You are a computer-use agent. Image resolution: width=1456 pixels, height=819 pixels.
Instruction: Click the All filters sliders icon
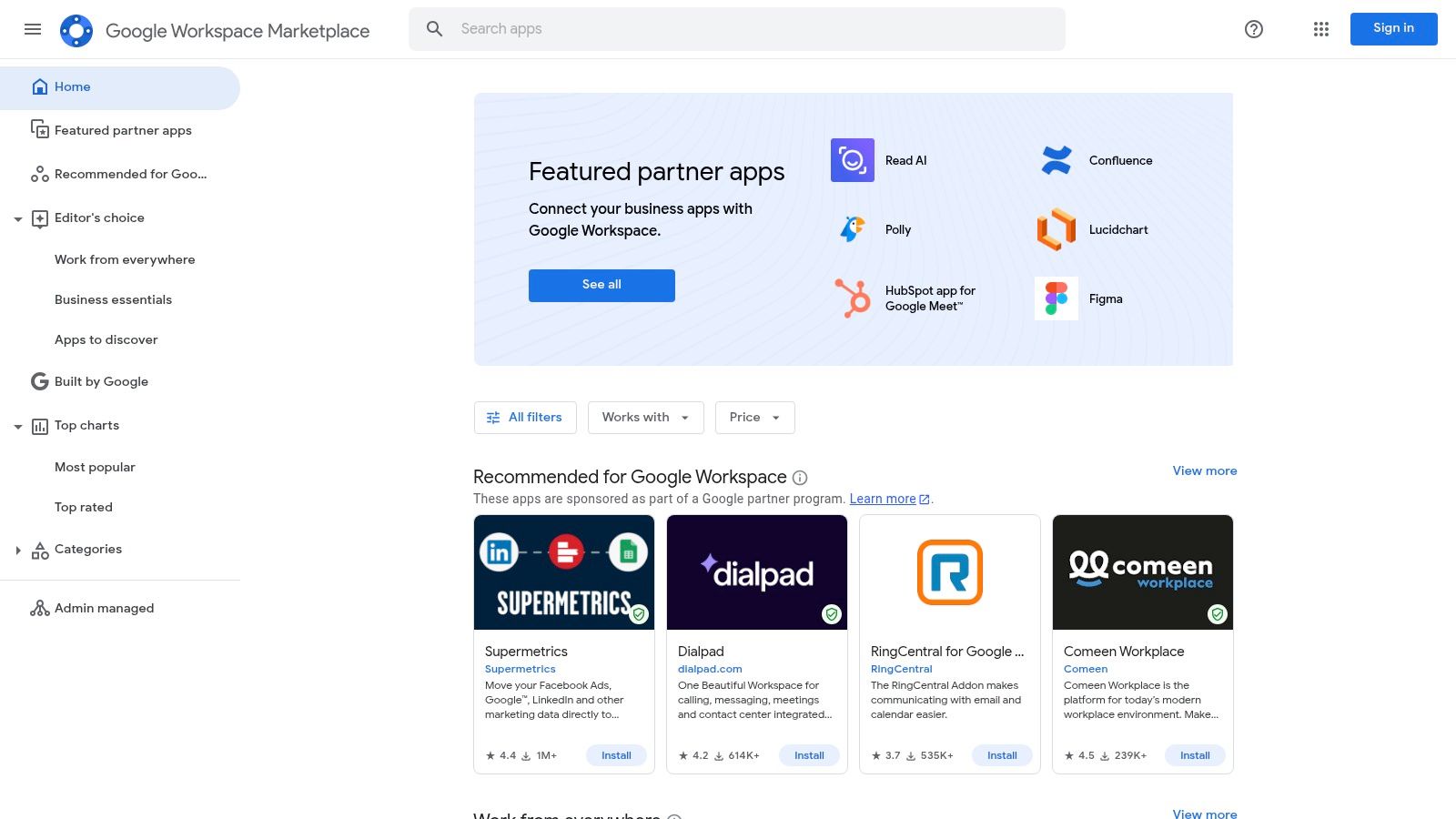(x=493, y=418)
